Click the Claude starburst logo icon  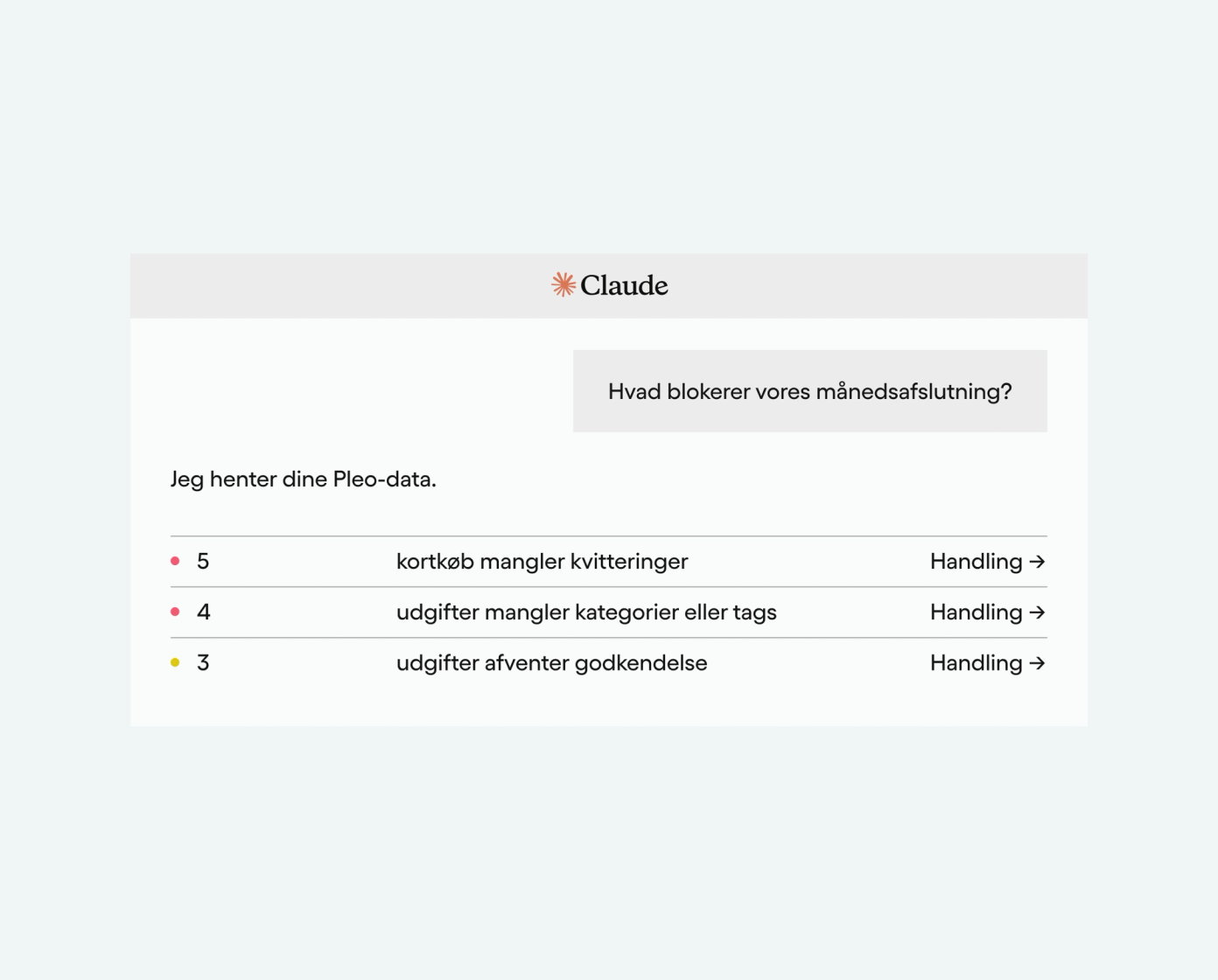tap(563, 284)
